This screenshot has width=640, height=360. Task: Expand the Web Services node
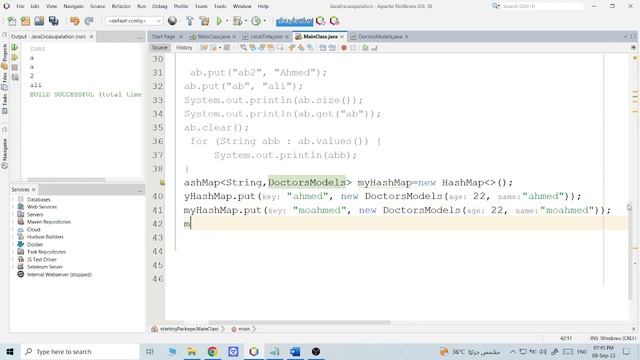tap(13, 207)
